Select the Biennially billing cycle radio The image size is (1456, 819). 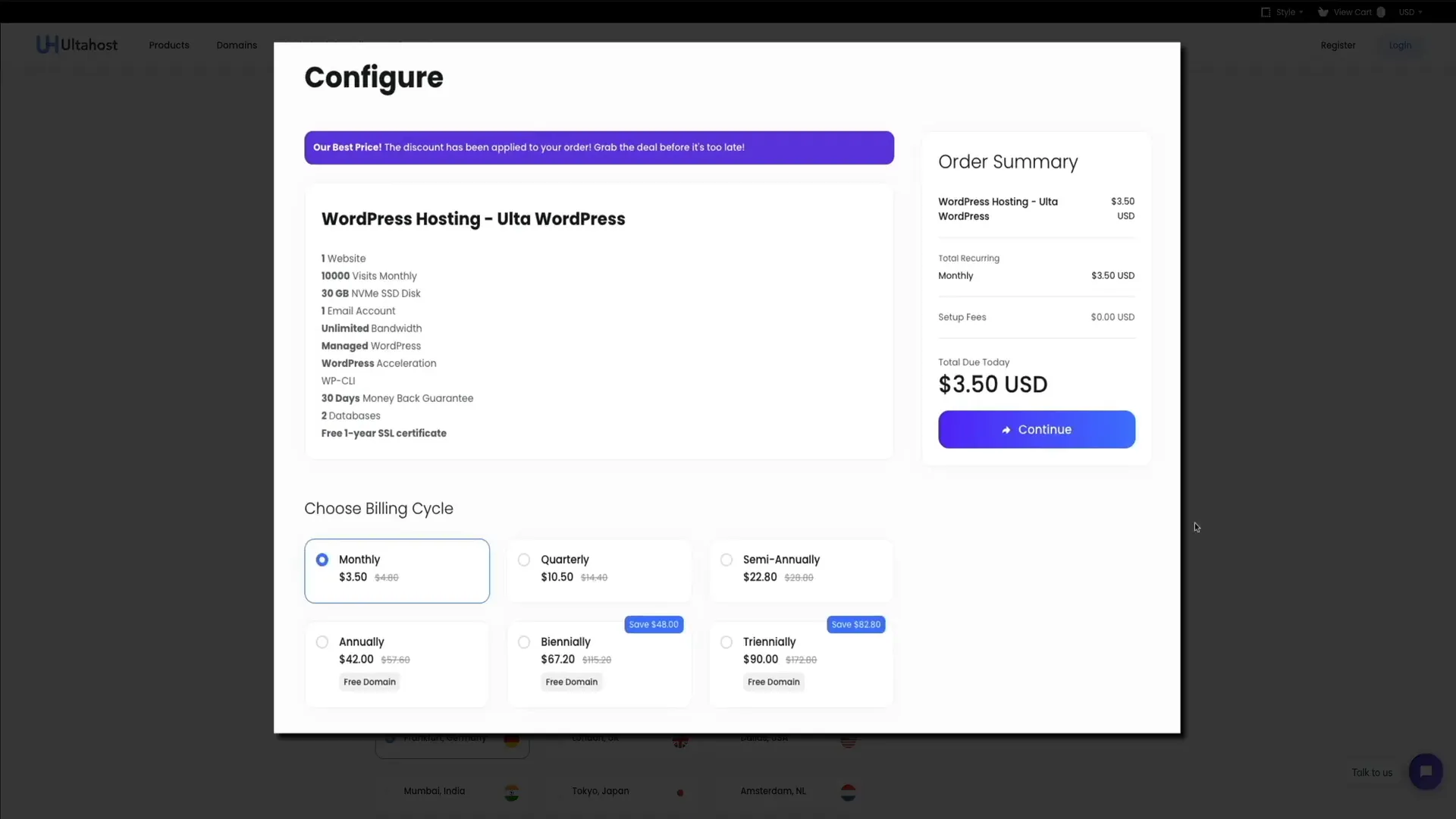pos(524,642)
